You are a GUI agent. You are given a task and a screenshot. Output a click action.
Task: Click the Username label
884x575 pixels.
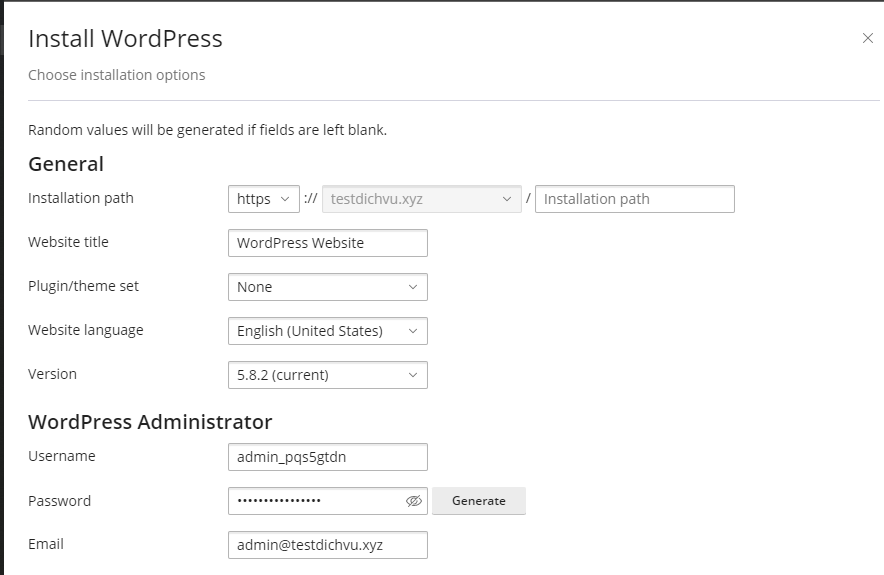(61, 456)
